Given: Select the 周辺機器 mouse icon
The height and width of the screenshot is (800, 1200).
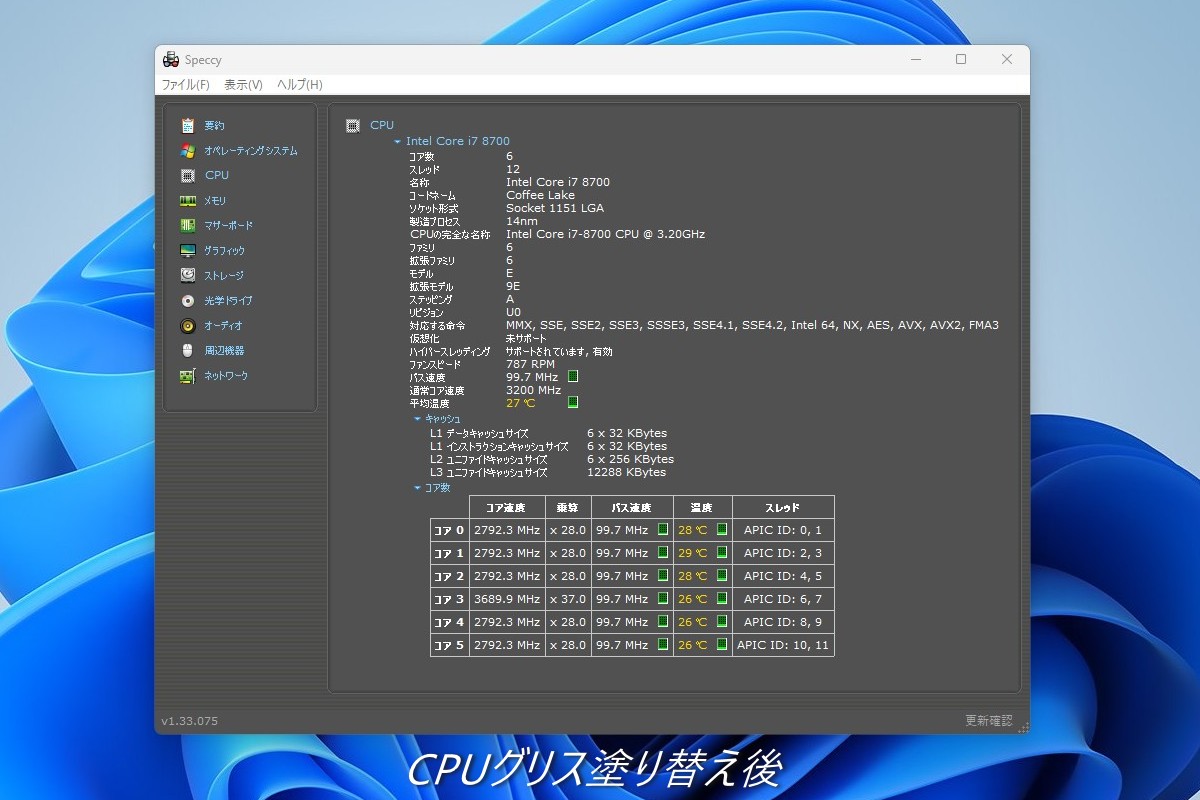Looking at the screenshot, I should [x=187, y=351].
